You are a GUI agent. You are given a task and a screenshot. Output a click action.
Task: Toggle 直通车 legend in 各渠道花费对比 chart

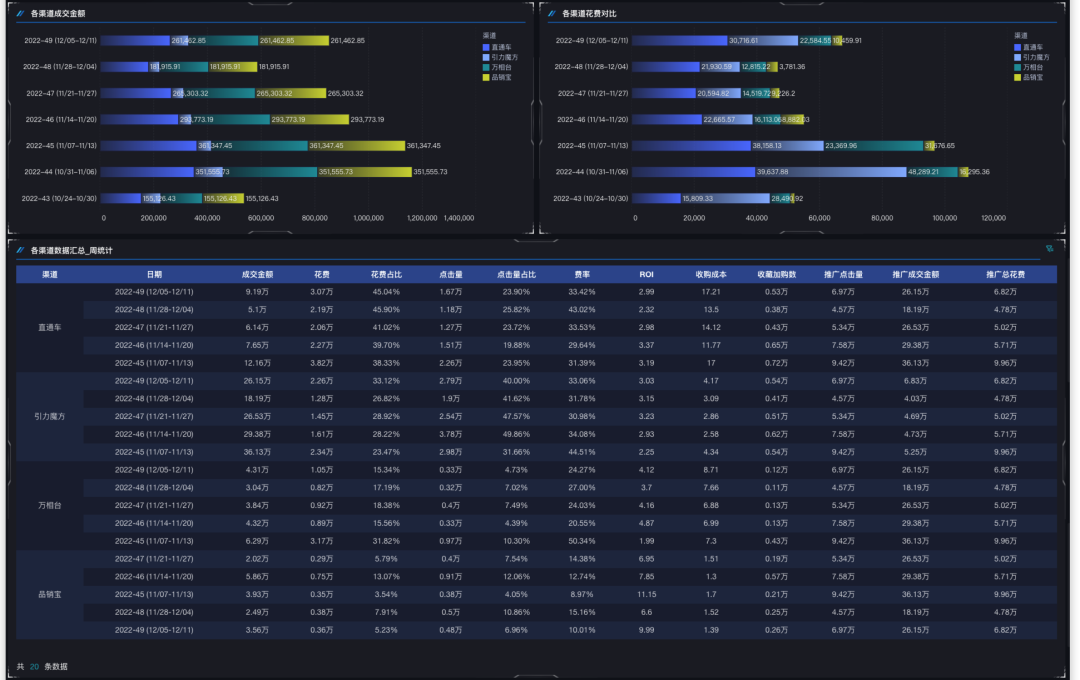[x=1028, y=48]
